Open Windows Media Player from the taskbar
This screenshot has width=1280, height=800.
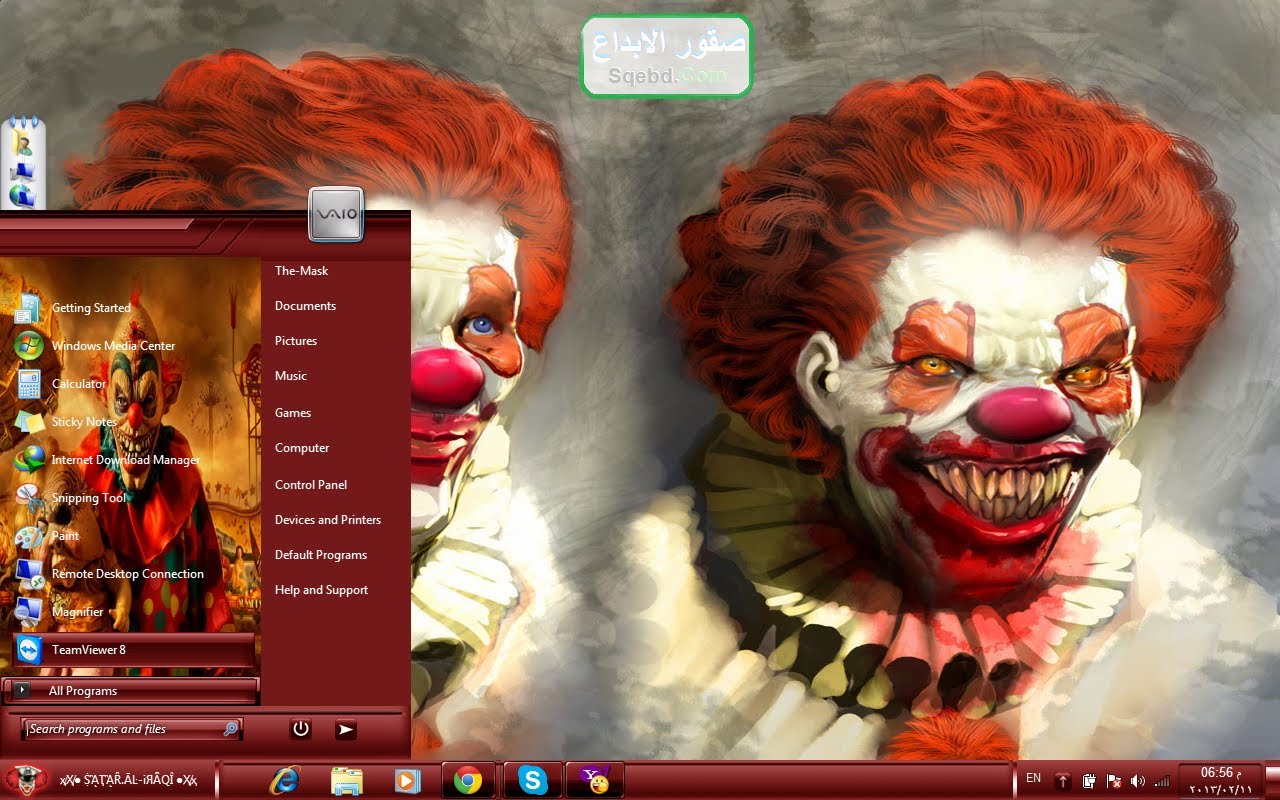[x=407, y=781]
